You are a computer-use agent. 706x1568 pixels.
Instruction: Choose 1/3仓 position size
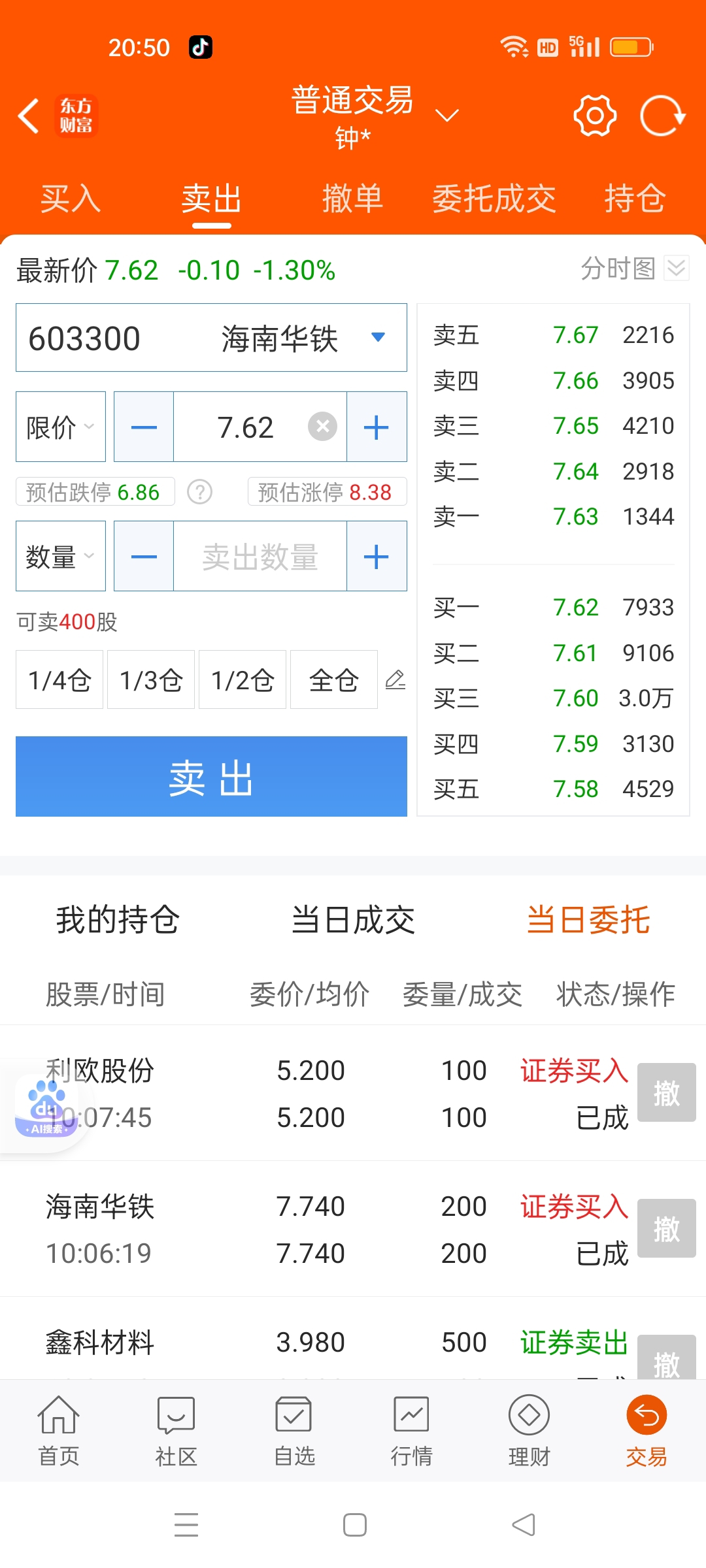[x=151, y=679]
